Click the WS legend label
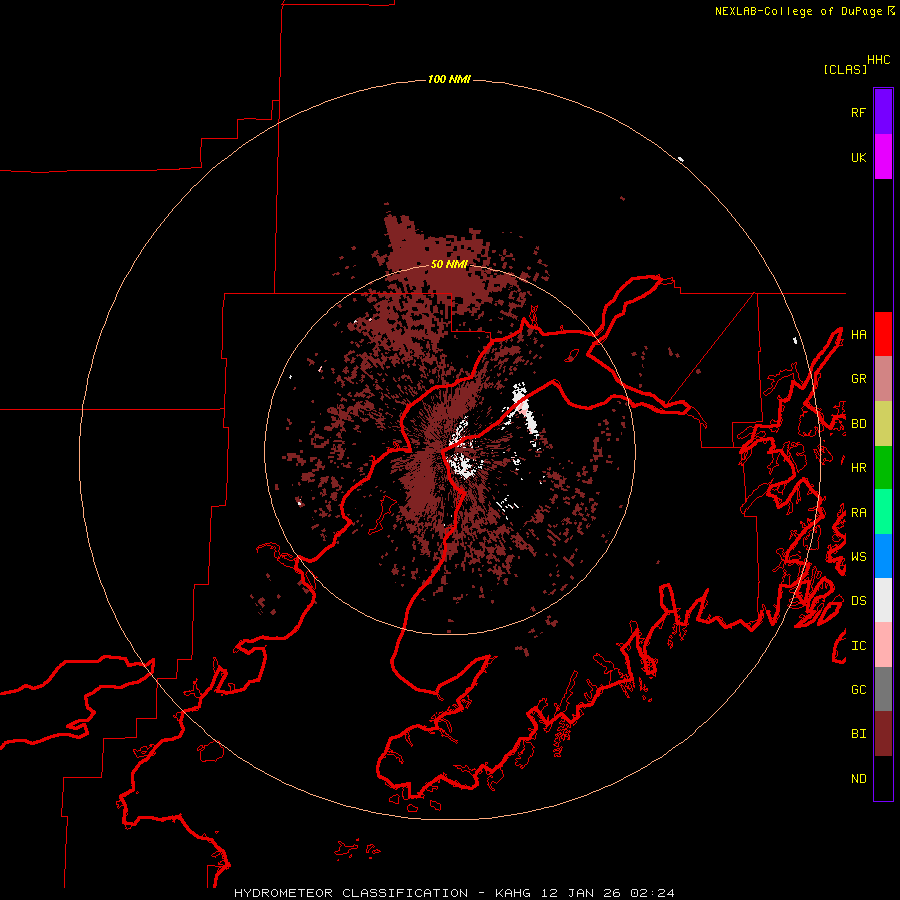Viewport: 900px width, 900px height. [x=859, y=557]
